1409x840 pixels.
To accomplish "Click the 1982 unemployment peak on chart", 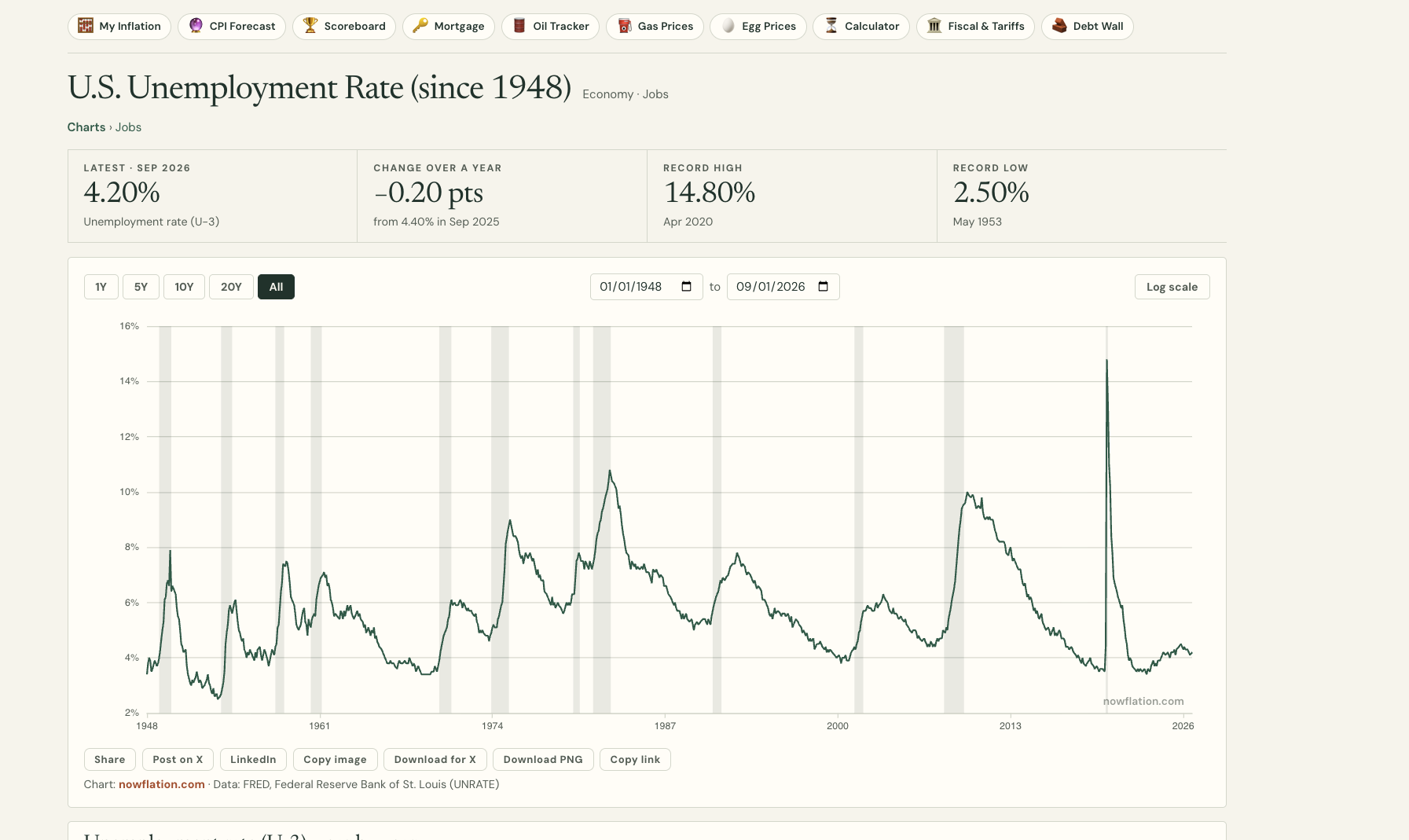I will [x=609, y=471].
